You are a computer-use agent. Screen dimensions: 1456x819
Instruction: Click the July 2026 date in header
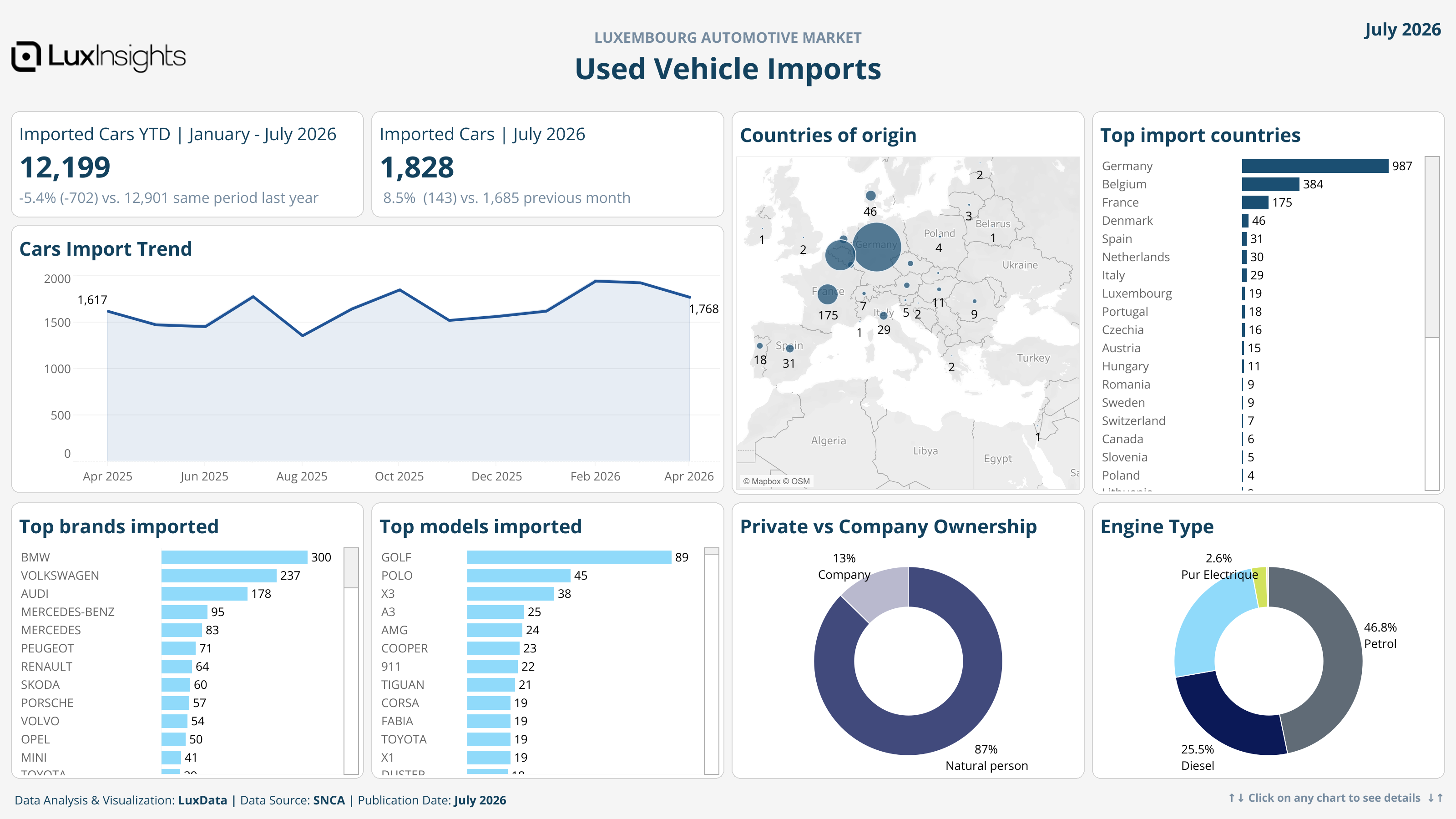(x=1402, y=30)
